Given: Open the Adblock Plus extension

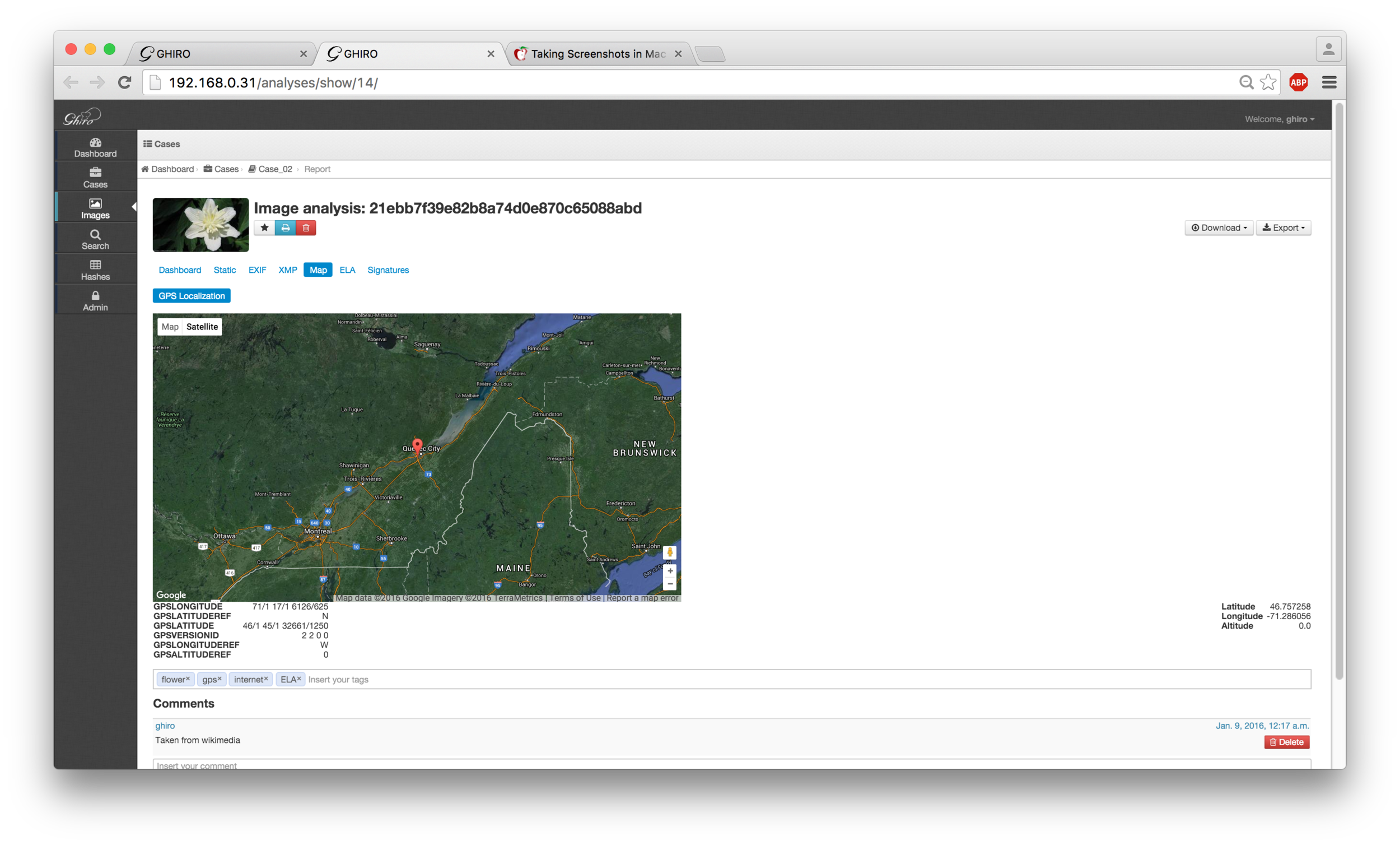Looking at the screenshot, I should pos(1298,82).
